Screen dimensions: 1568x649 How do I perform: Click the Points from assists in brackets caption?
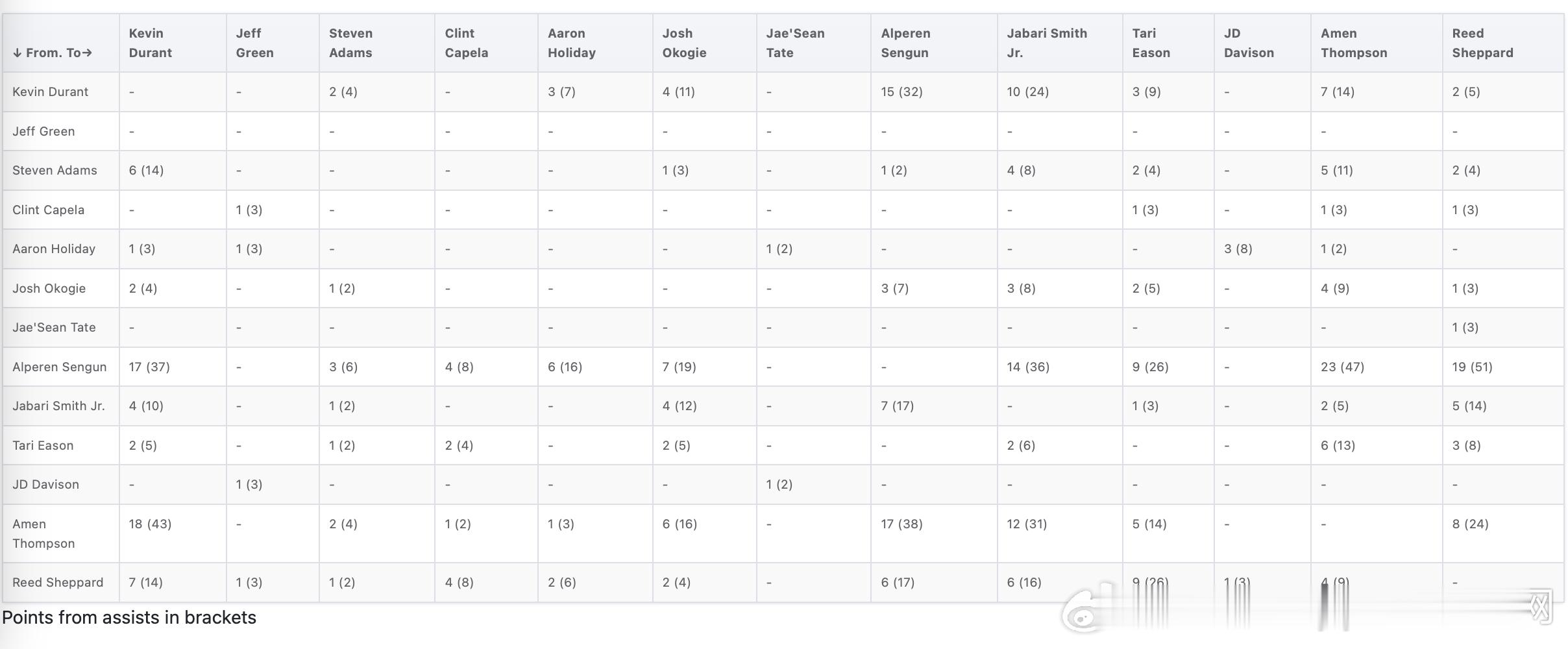pyautogui.click(x=129, y=617)
